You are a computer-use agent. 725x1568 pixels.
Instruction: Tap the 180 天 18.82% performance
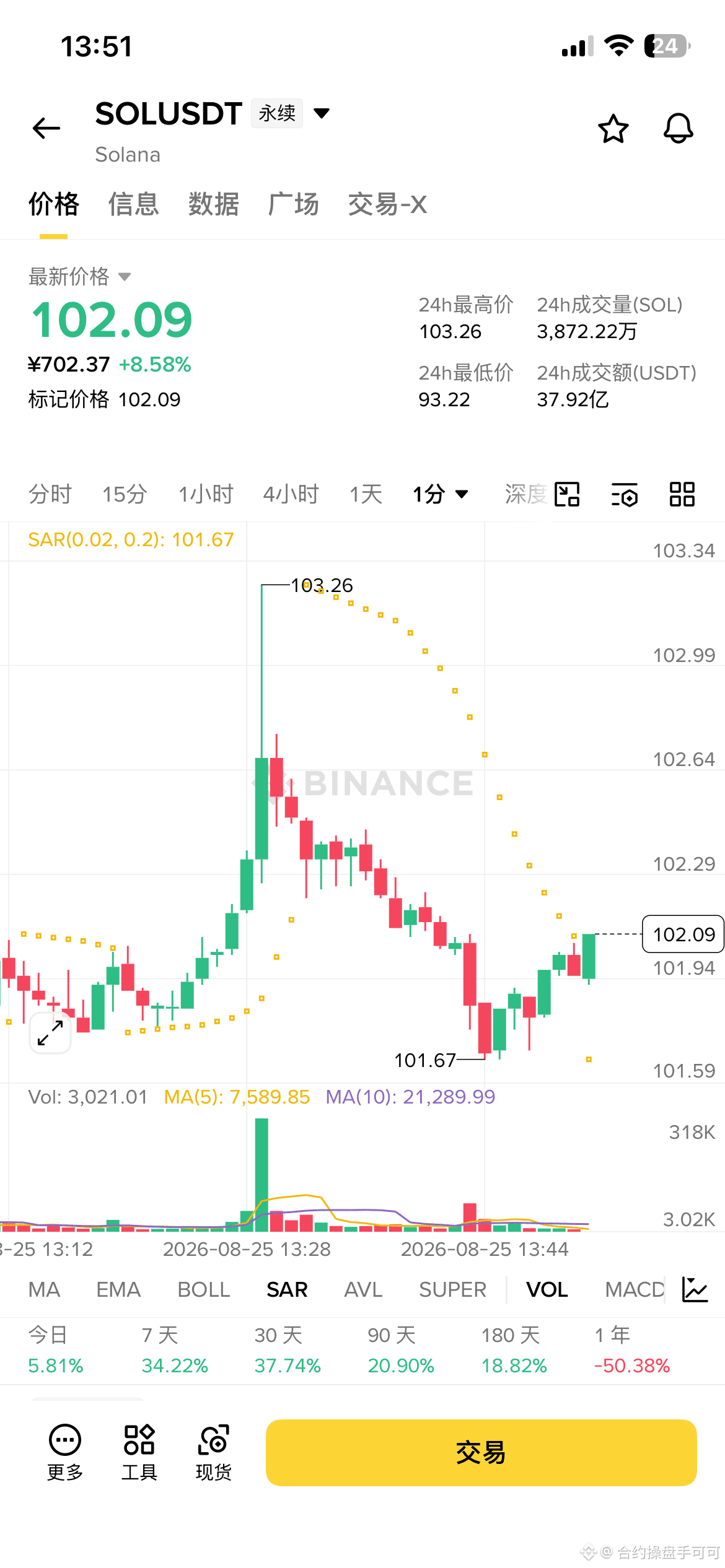pyautogui.click(x=514, y=1350)
